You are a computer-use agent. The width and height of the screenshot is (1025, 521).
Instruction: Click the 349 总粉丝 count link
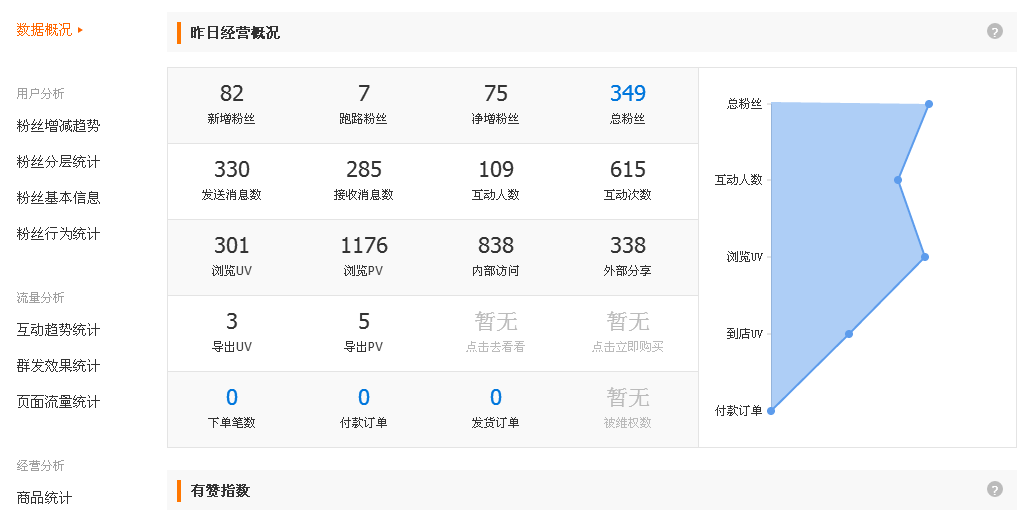coord(628,94)
